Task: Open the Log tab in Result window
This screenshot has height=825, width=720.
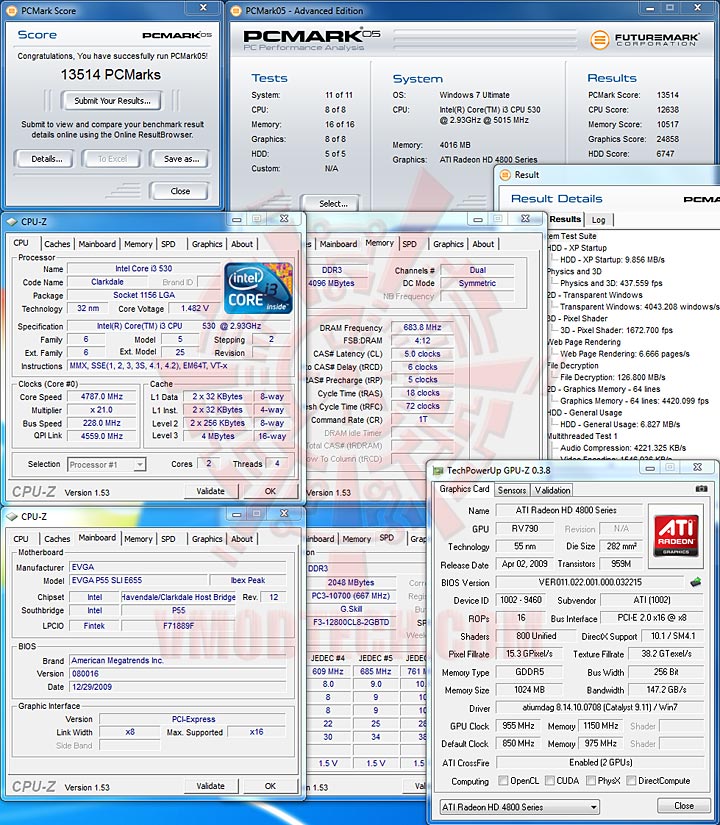Action: pyautogui.click(x=598, y=220)
